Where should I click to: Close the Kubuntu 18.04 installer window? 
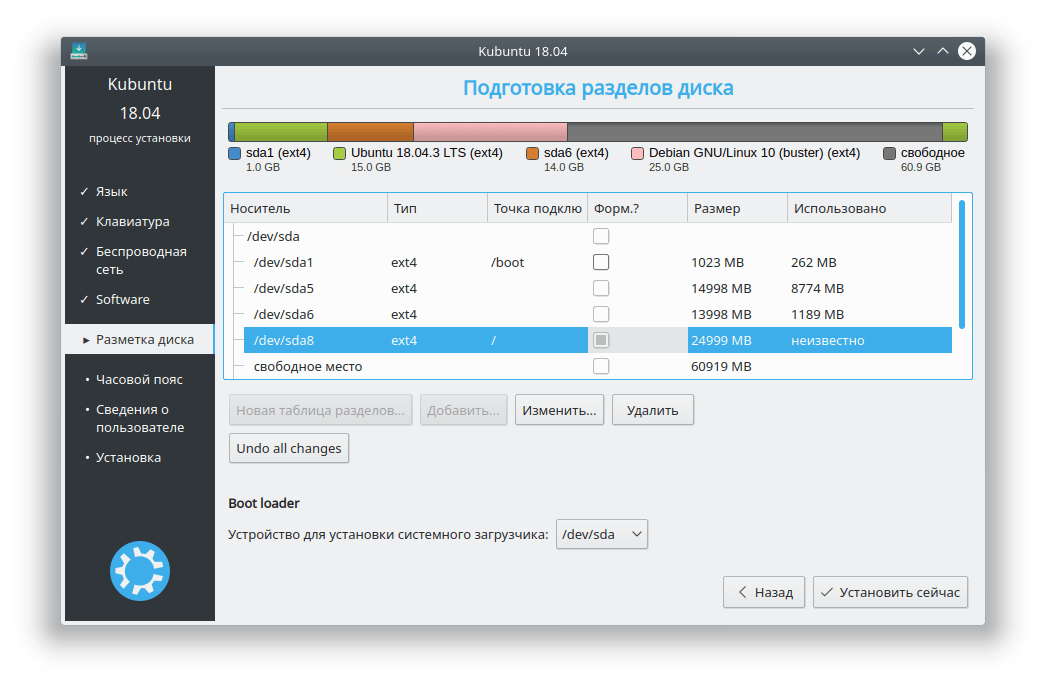tap(967, 51)
